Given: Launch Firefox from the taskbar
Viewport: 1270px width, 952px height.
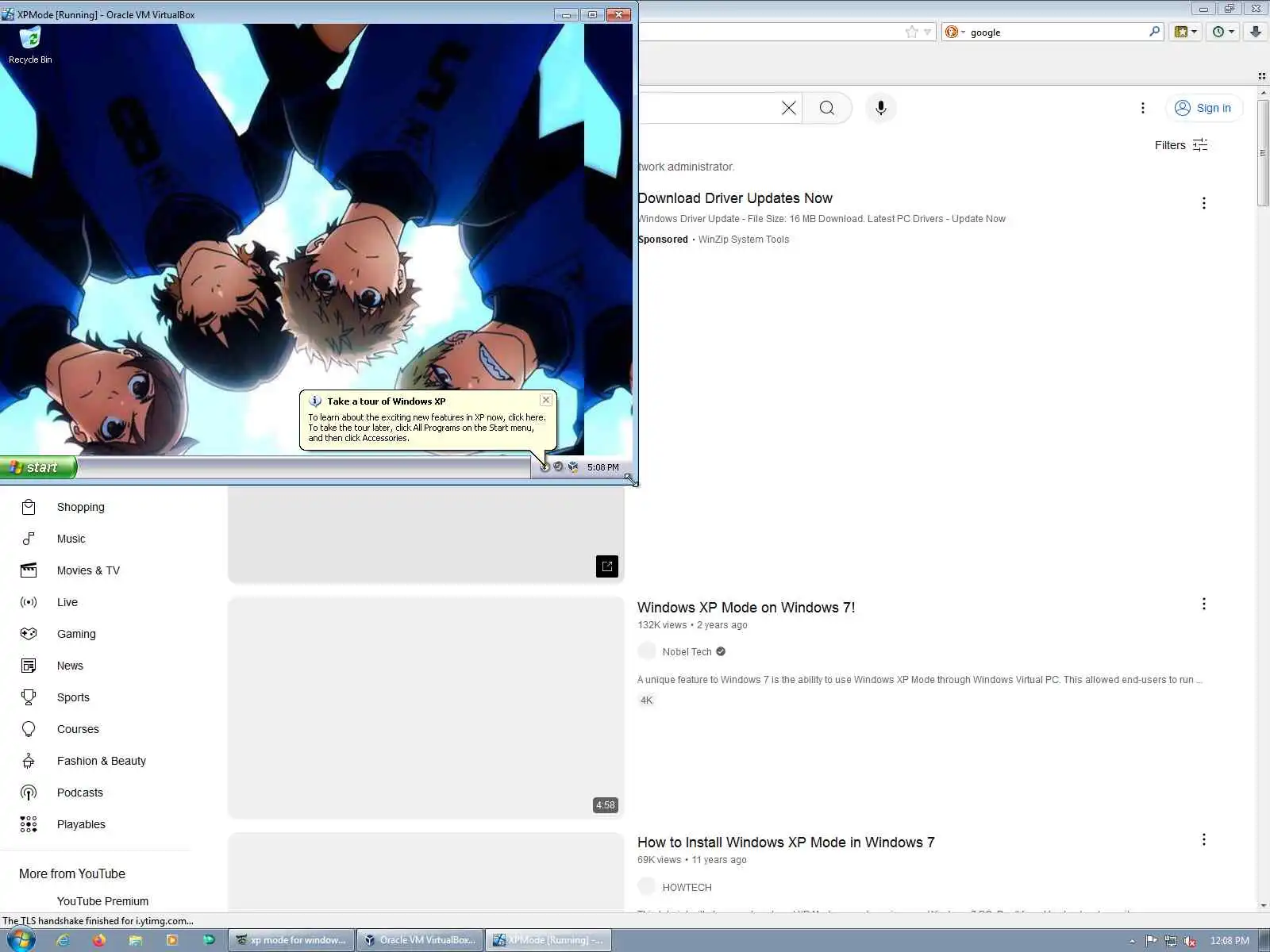Looking at the screenshot, I should (x=98, y=940).
